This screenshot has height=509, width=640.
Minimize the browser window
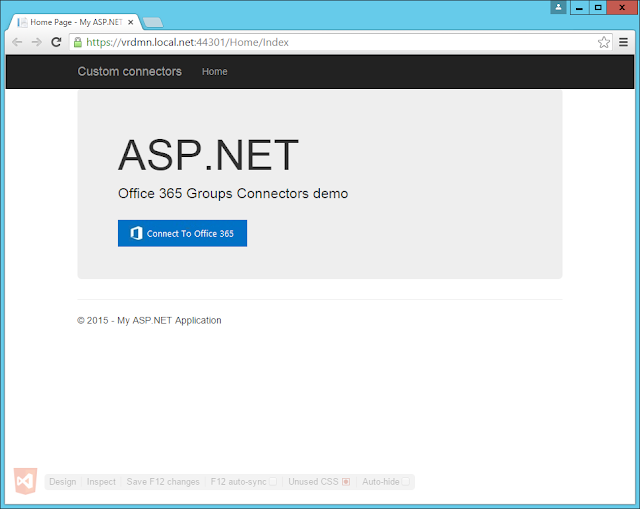point(579,7)
